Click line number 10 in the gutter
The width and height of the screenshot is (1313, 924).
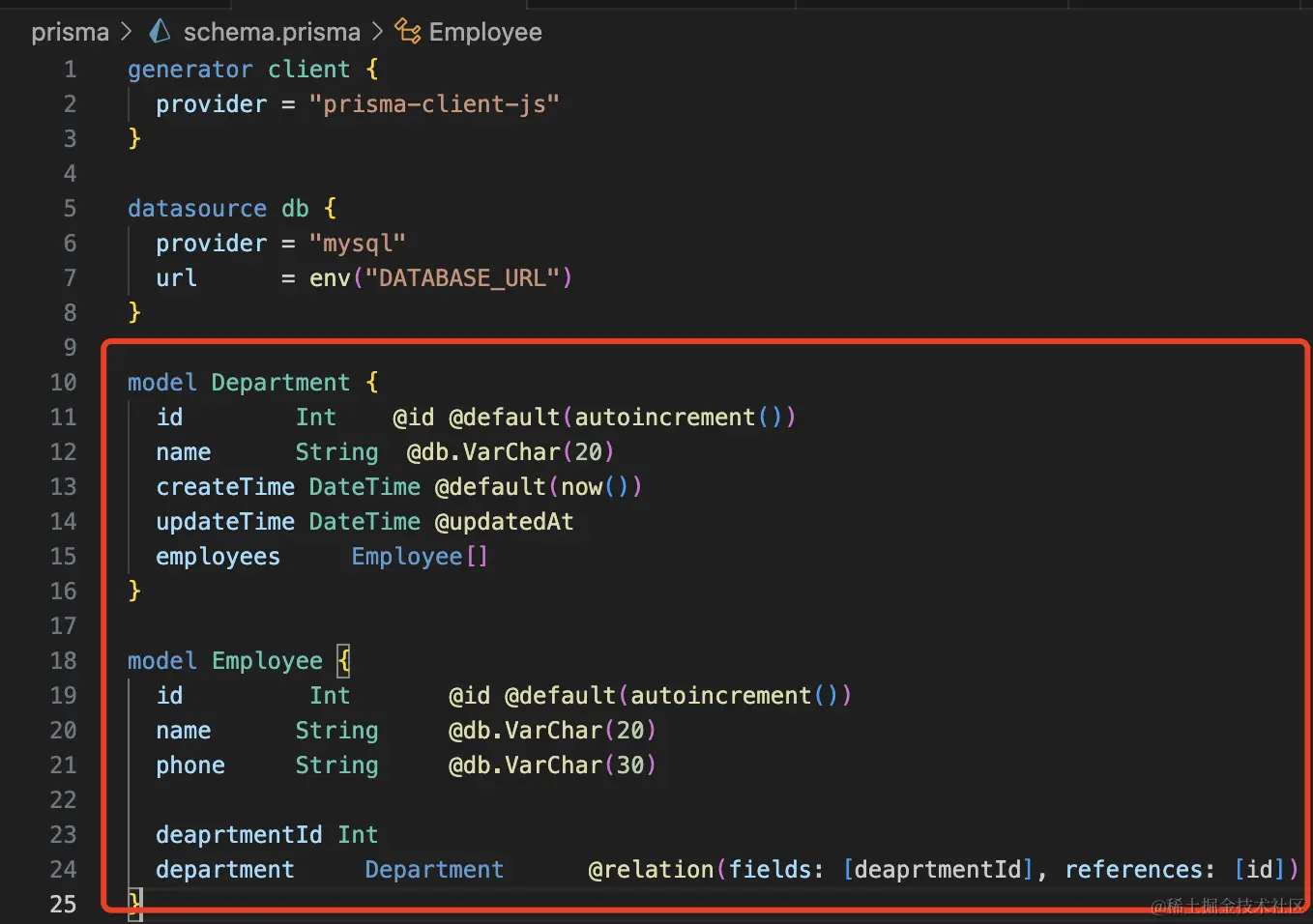(x=63, y=383)
